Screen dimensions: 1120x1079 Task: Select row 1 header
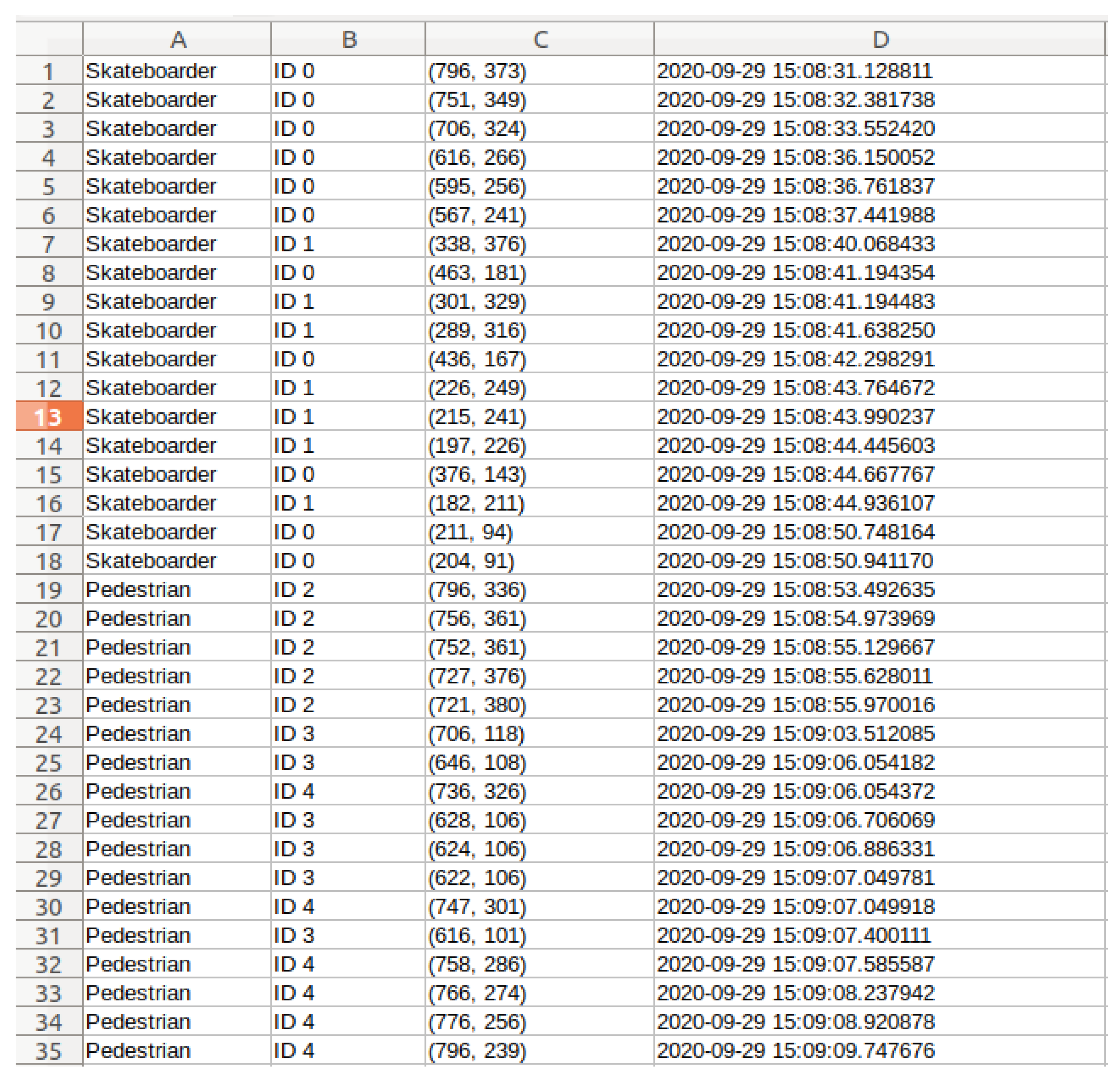(49, 72)
